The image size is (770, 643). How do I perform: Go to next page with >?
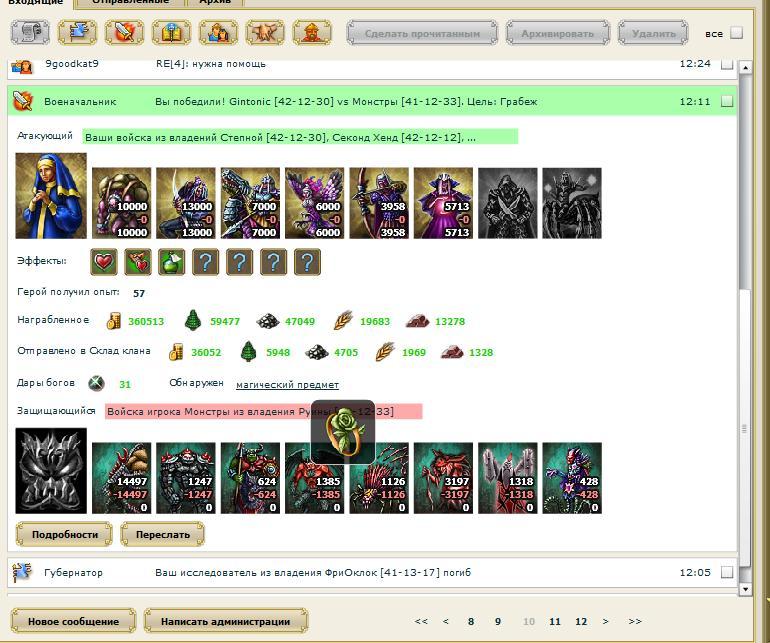606,621
